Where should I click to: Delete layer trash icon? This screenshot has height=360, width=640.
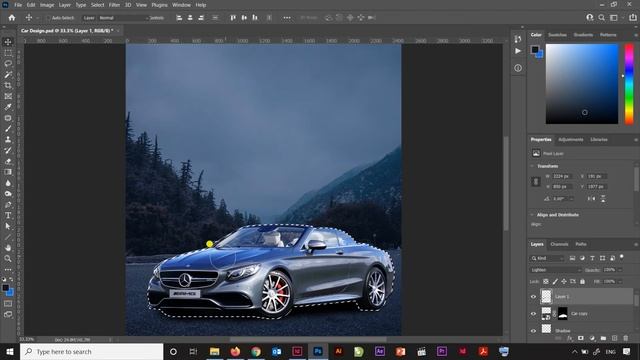(626, 338)
